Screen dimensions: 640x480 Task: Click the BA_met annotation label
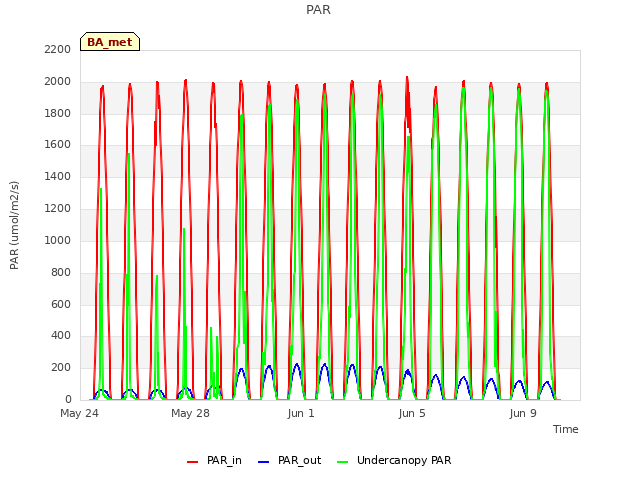tap(110, 42)
